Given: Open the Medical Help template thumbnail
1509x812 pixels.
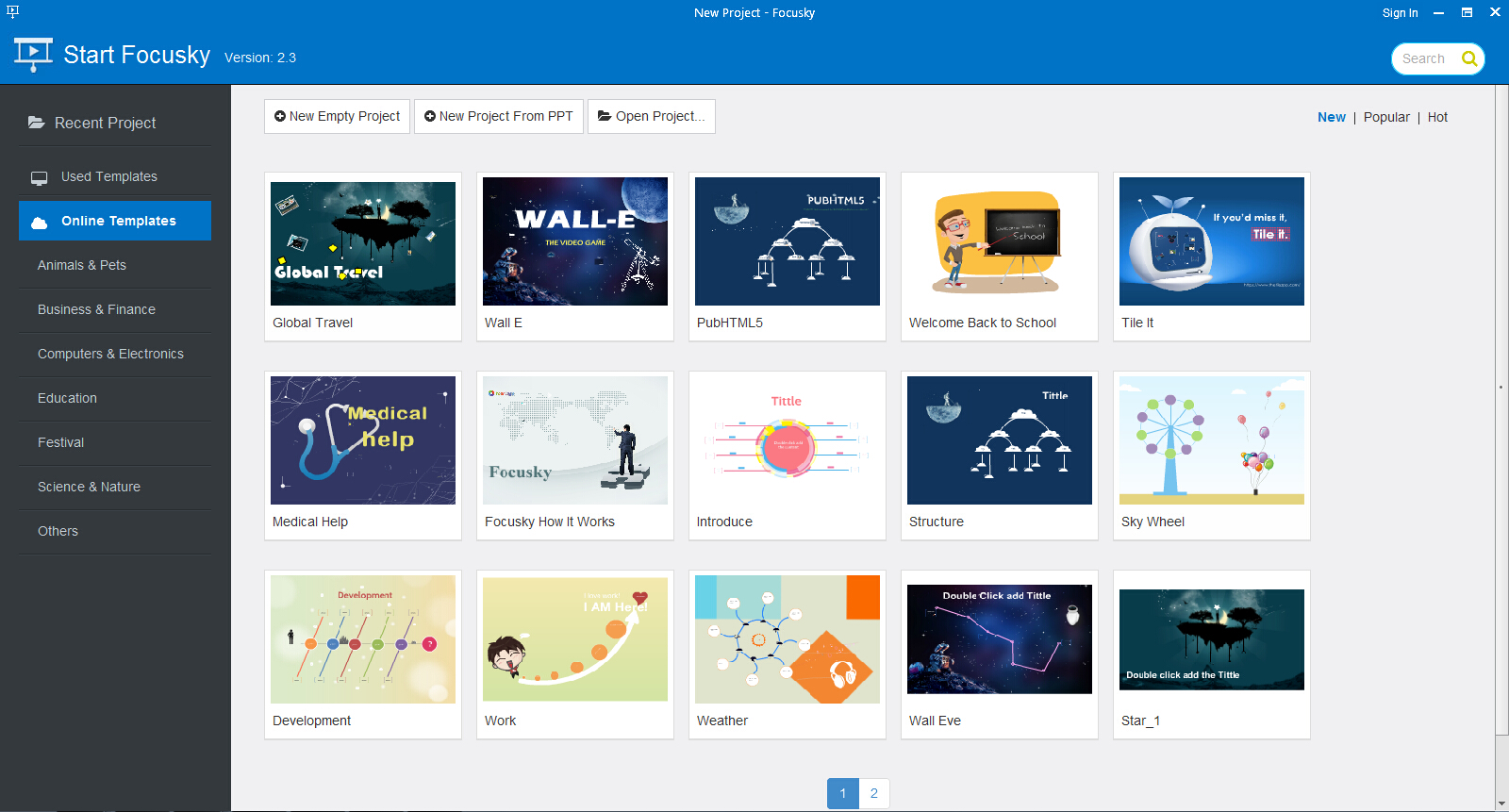Looking at the screenshot, I should pos(363,440).
